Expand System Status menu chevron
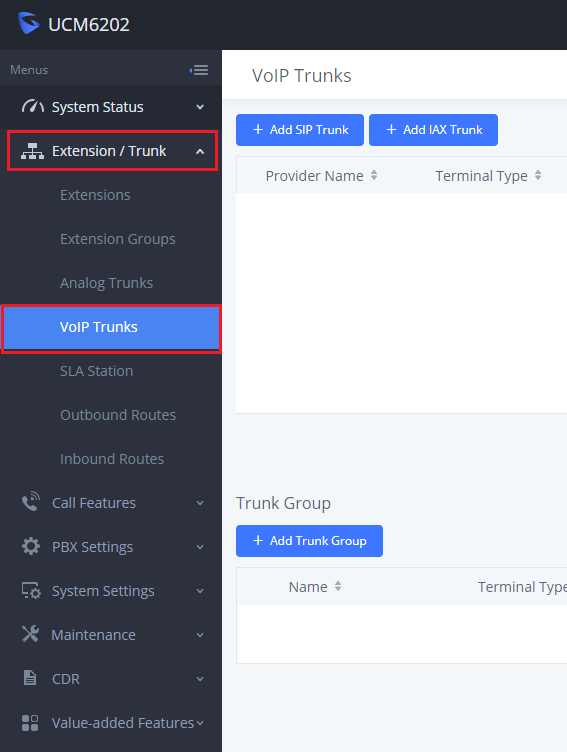This screenshot has width=567, height=752. click(200, 107)
